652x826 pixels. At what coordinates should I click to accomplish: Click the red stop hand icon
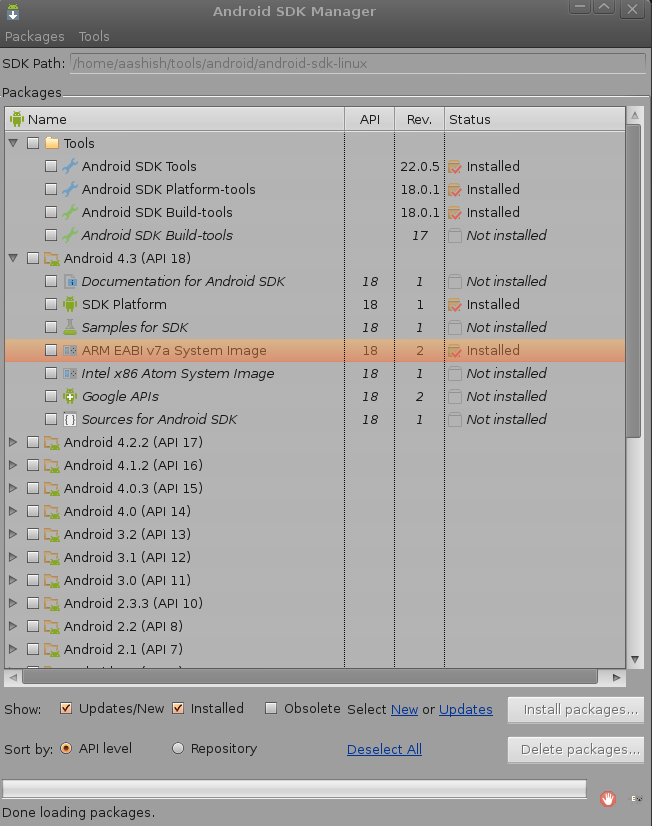[608, 799]
